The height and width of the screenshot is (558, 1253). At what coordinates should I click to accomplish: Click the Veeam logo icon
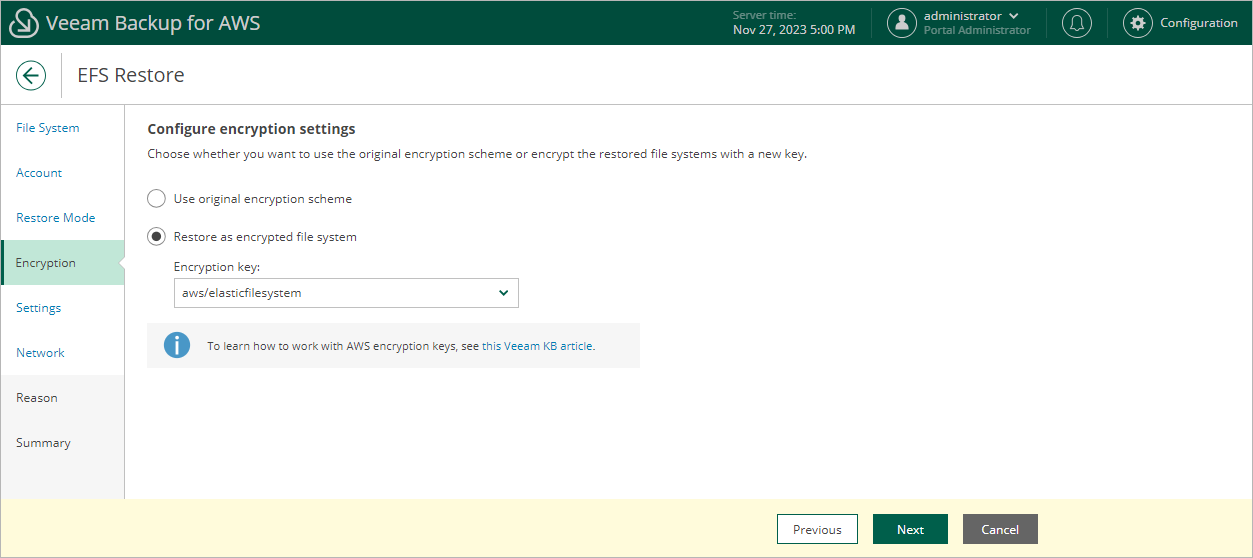(x=23, y=23)
